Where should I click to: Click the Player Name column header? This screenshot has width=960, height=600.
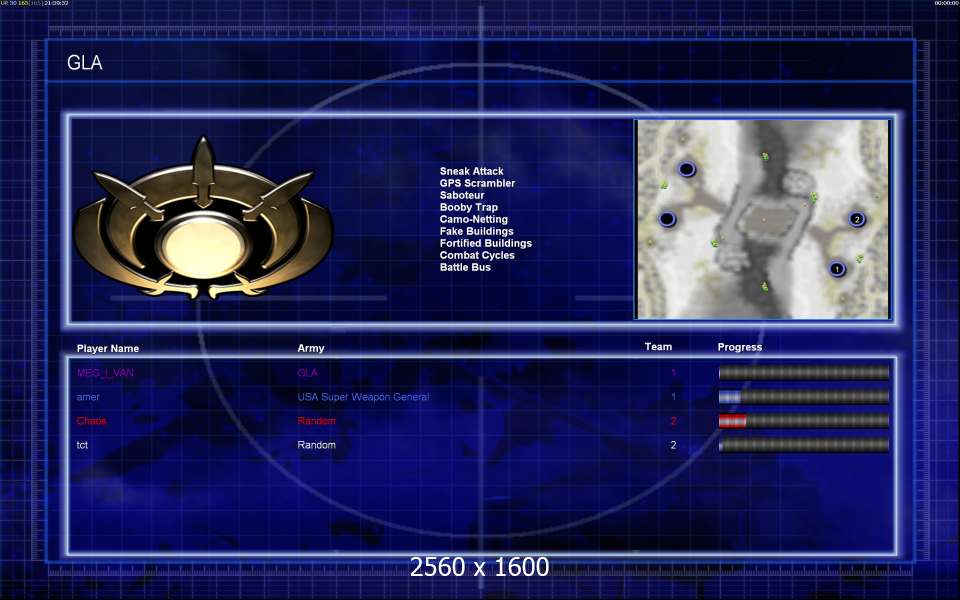(108, 348)
